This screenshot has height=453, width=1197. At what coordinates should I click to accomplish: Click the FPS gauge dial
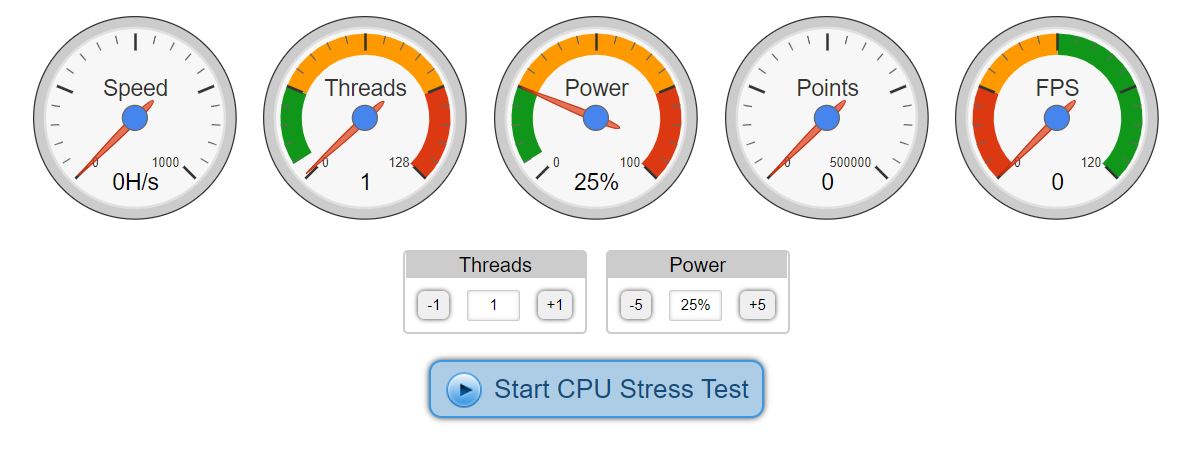coord(1057,117)
